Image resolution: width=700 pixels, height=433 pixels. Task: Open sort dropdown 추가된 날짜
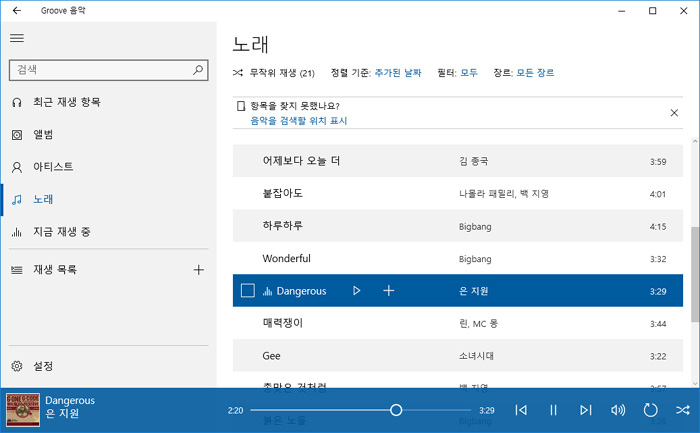398,73
